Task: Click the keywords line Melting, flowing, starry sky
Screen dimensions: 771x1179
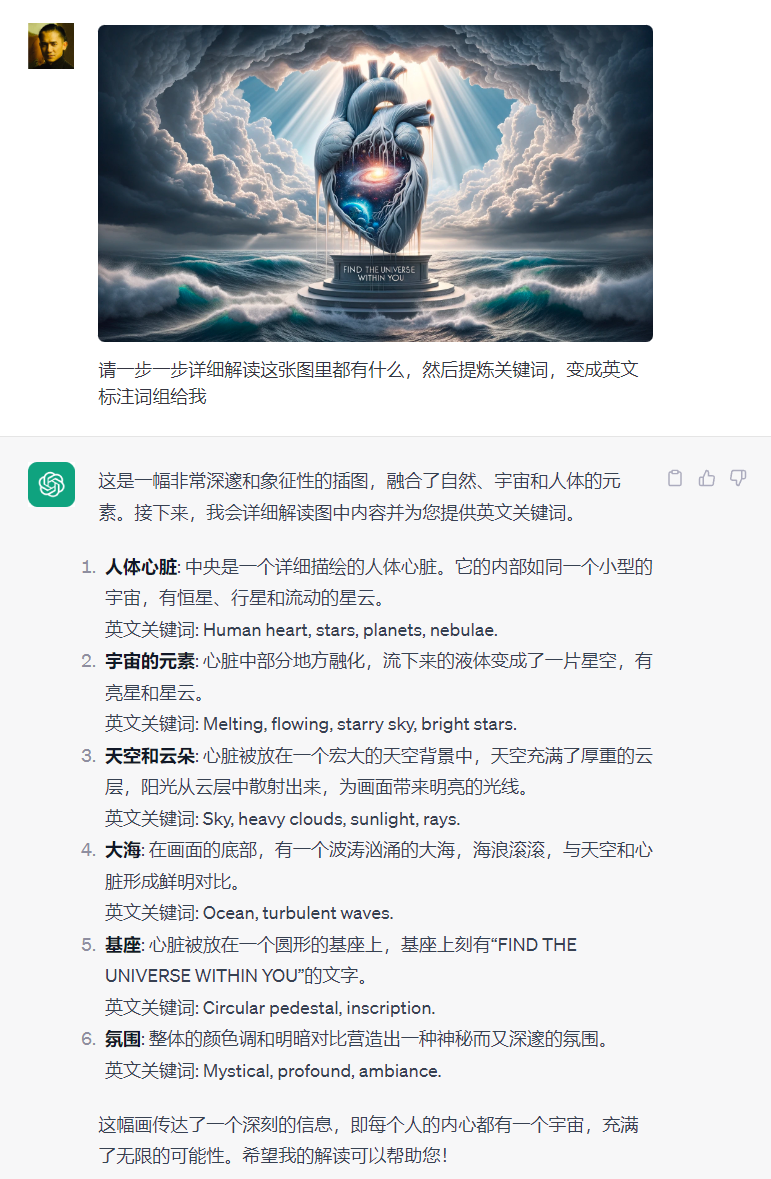Action: 311,724
